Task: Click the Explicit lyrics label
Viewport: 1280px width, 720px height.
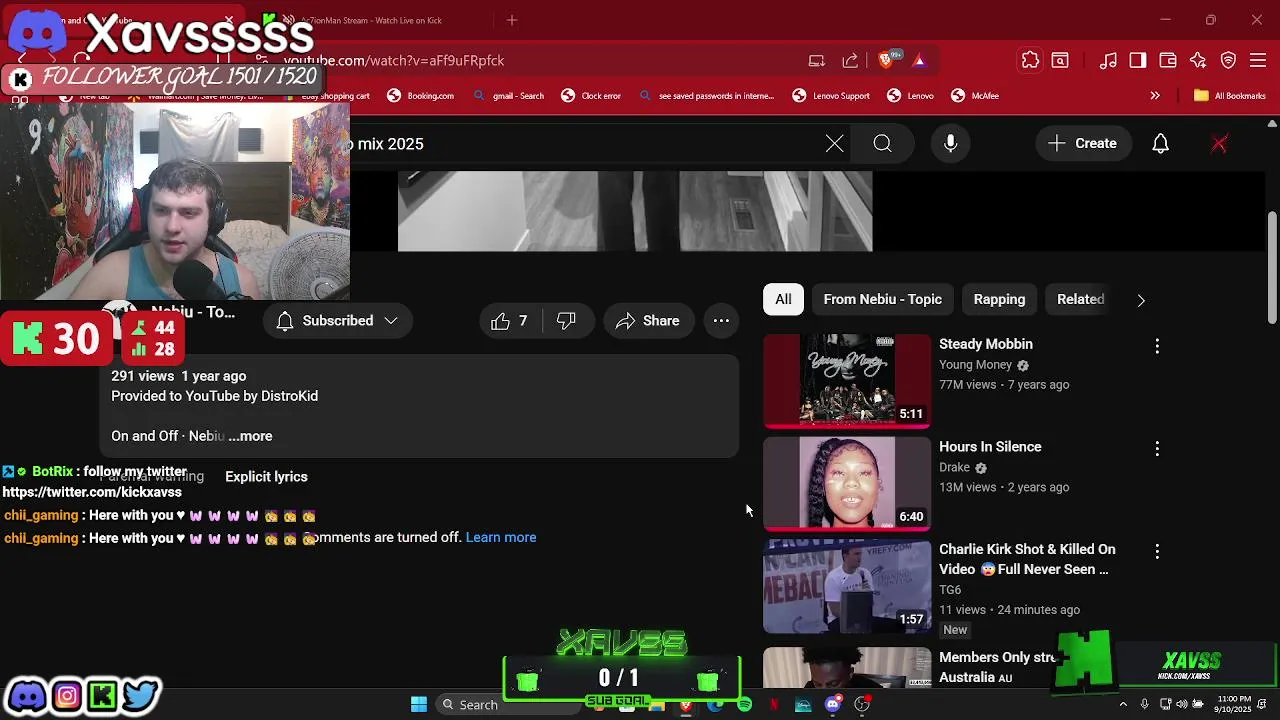Action: pos(266,477)
